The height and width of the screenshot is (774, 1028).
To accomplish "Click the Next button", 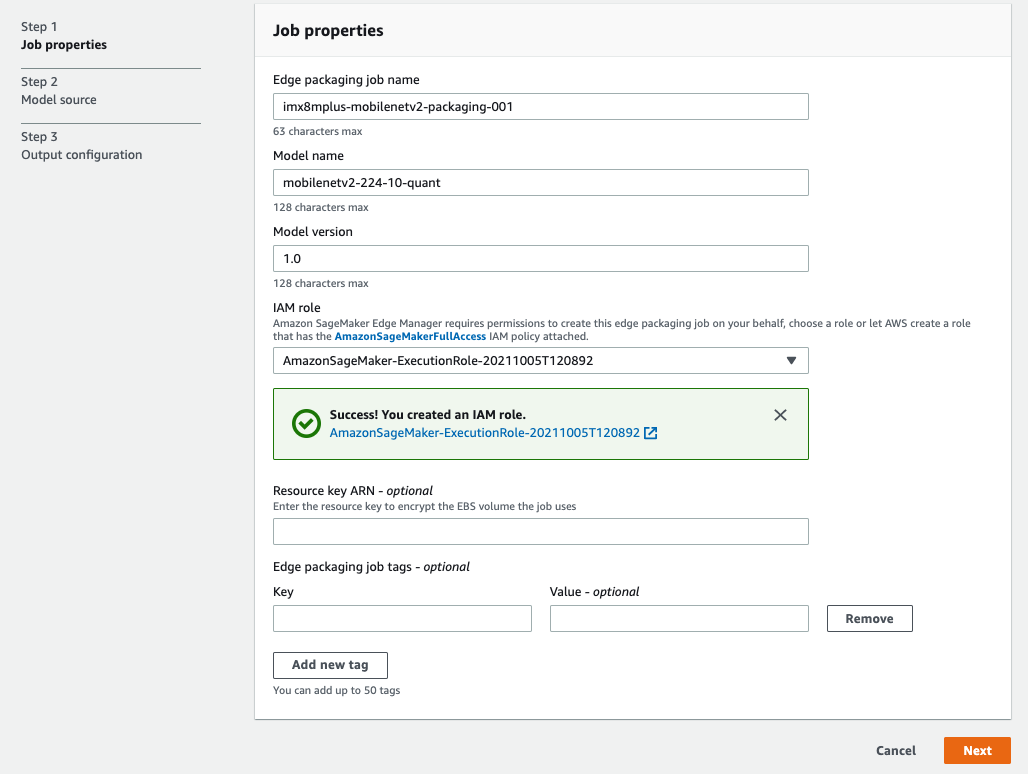I will (977, 750).
